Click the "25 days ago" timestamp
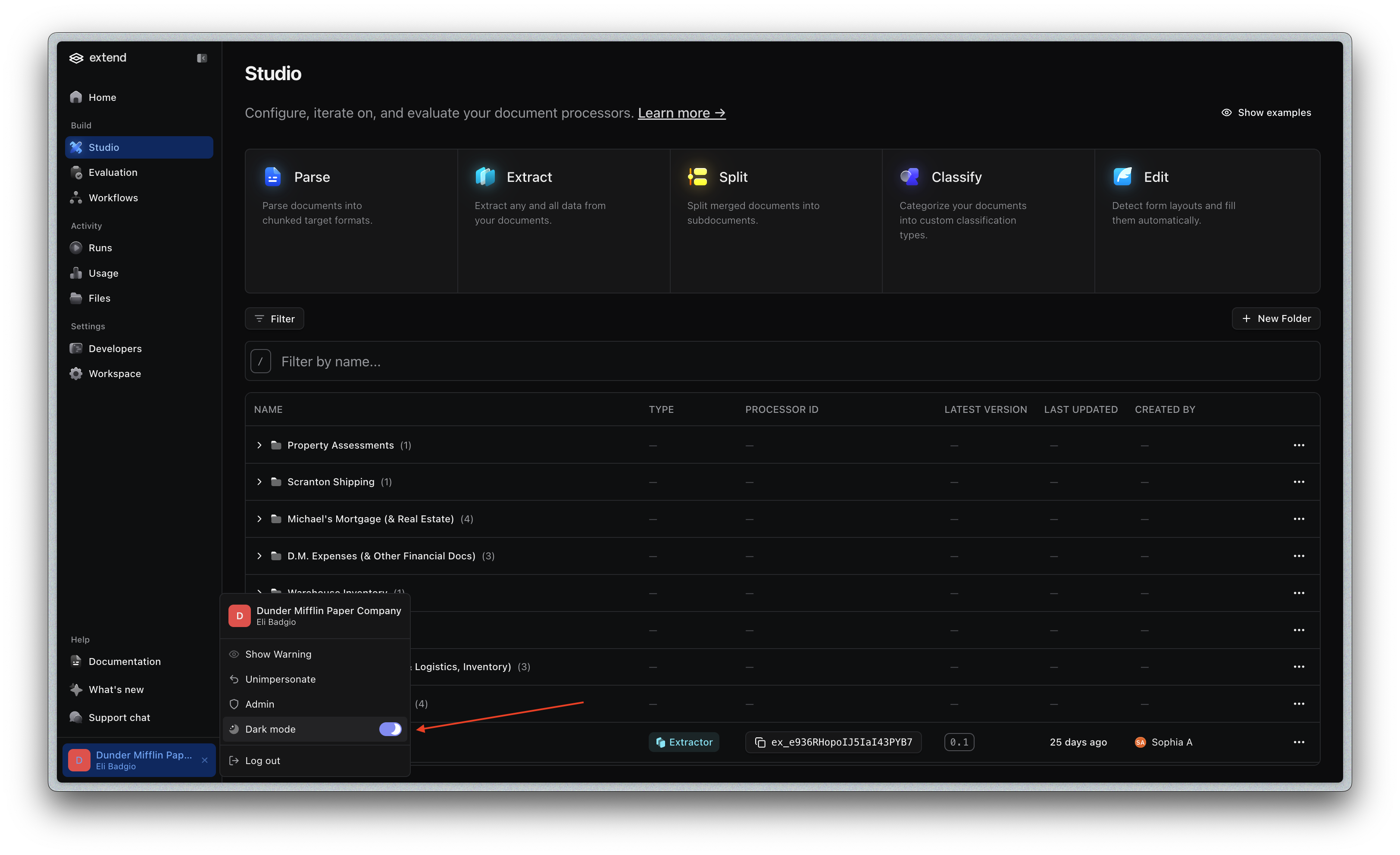This screenshot has width=1400, height=855. (x=1078, y=742)
